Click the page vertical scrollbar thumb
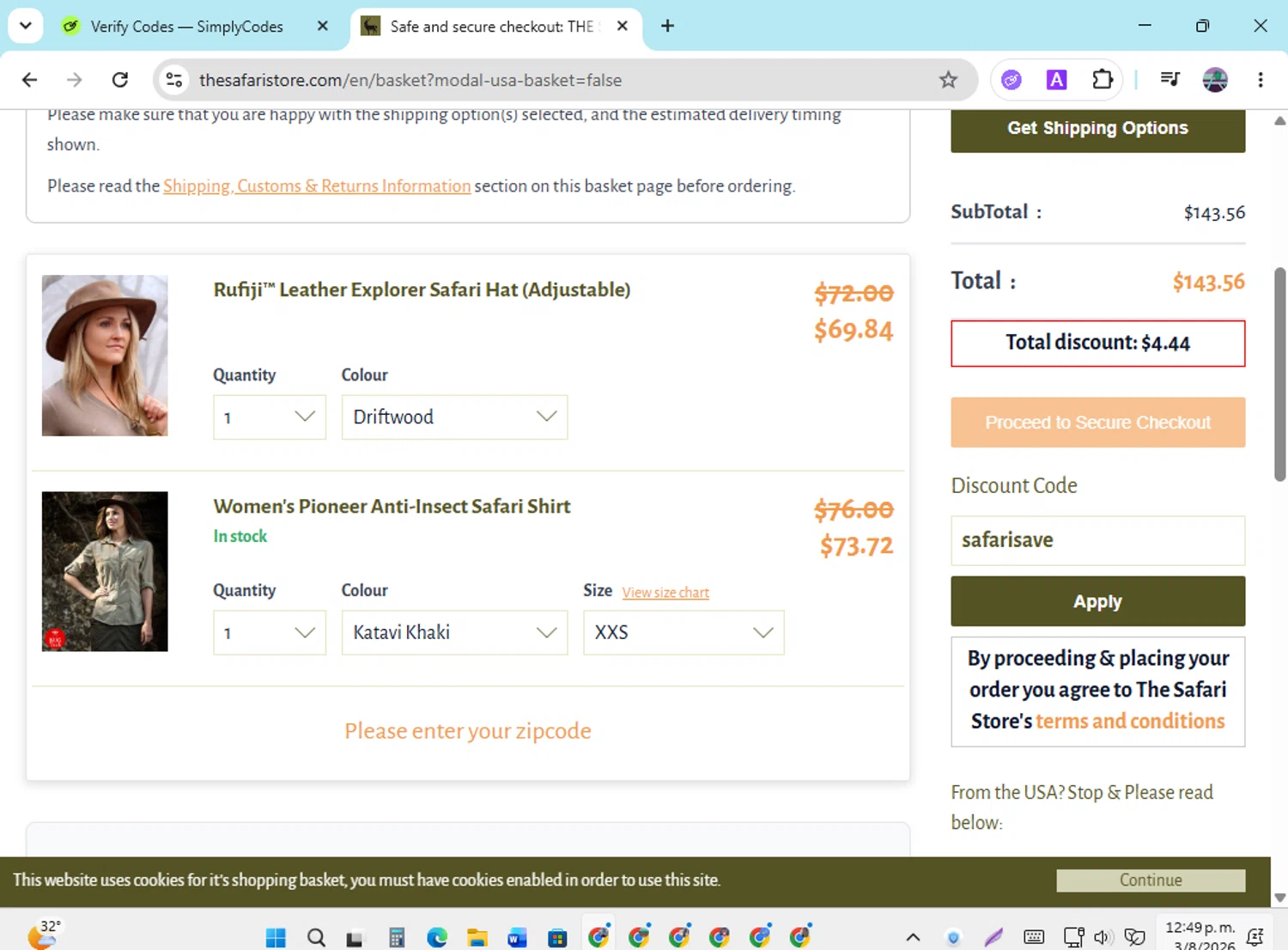Image resolution: width=1288 pixels, height=950 pixels. click(1279, 375)
